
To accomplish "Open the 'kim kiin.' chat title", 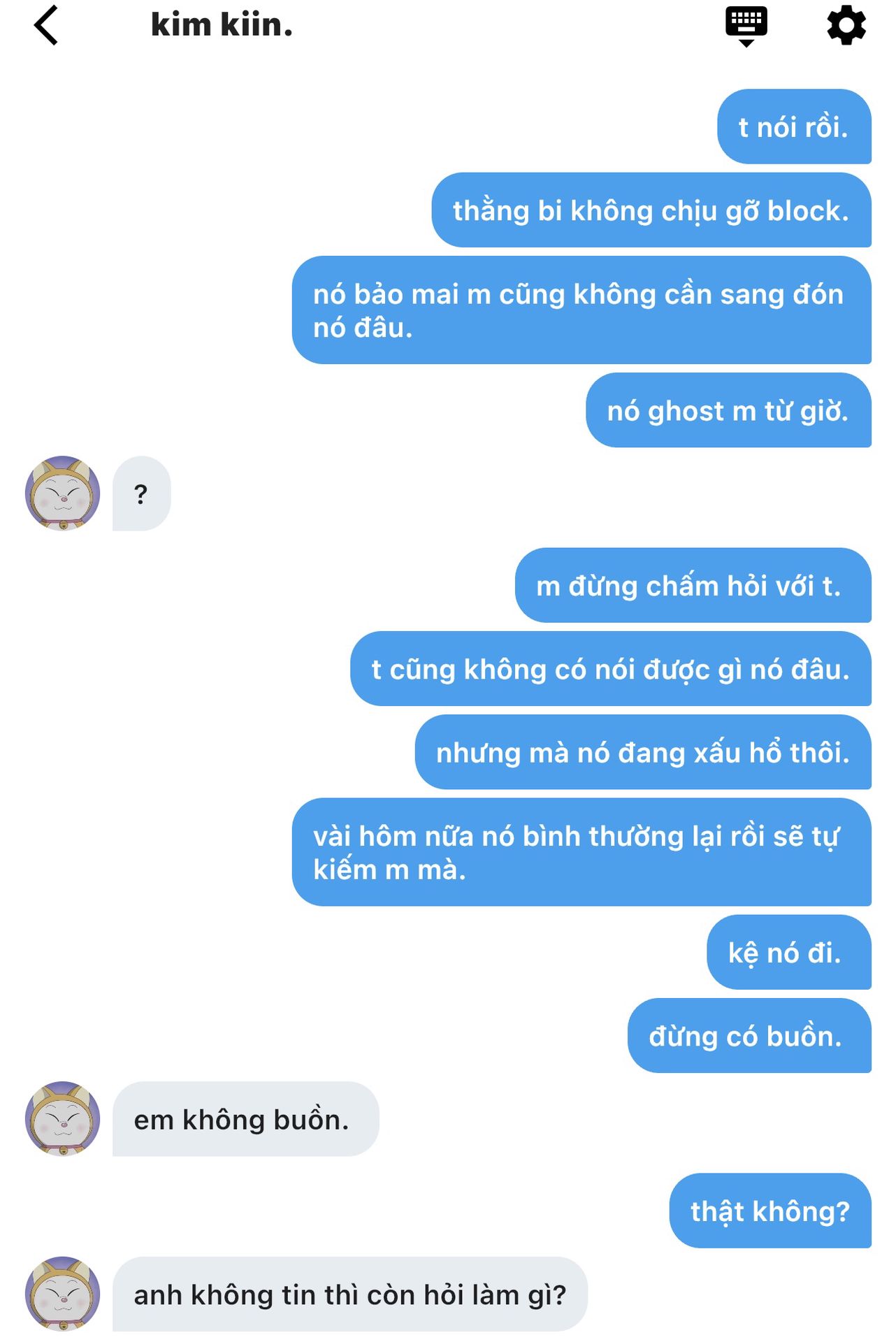I will coord(222,25).
